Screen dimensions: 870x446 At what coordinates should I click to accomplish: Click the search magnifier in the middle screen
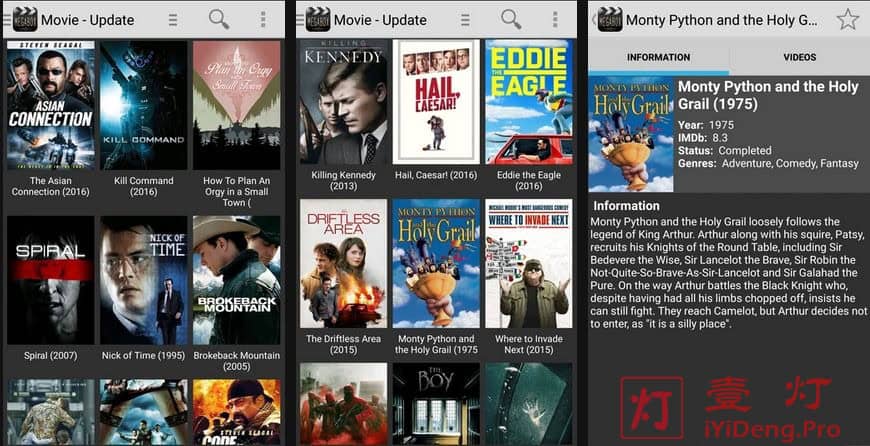[x=511, y=19]
